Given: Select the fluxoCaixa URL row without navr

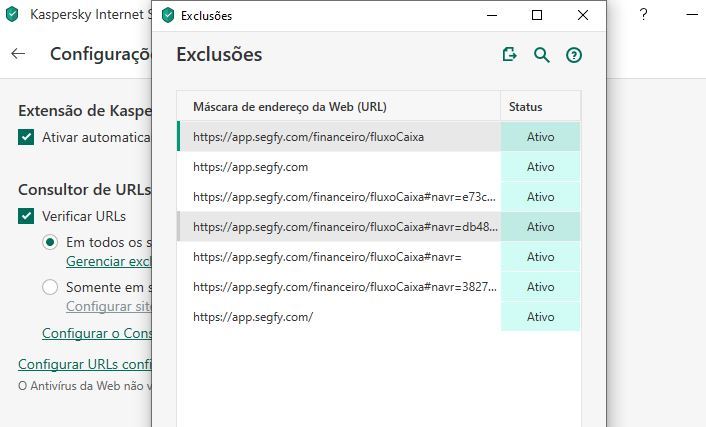Looking at the screenshot, I should 339,136.
